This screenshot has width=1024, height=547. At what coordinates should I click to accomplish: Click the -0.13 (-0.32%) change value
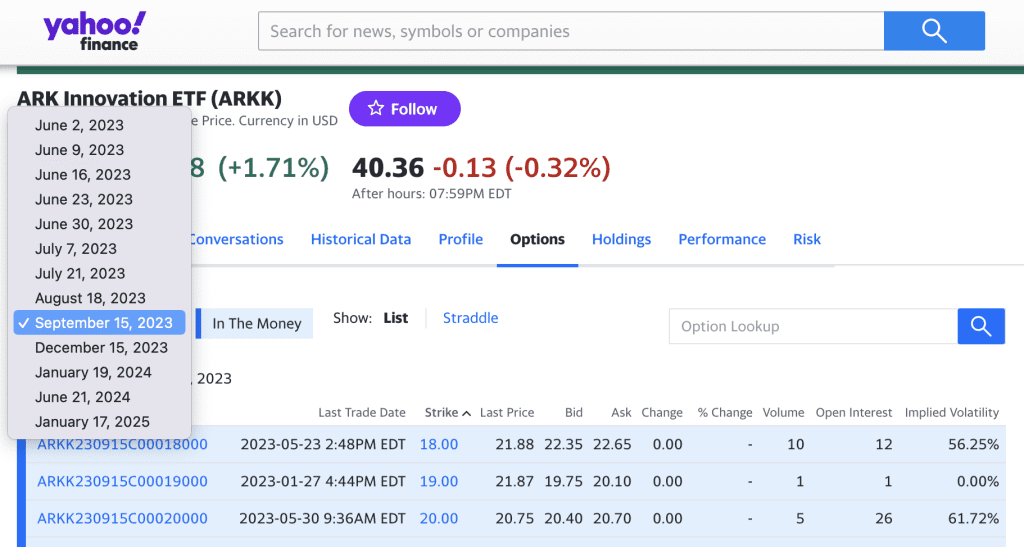point(522,168)
